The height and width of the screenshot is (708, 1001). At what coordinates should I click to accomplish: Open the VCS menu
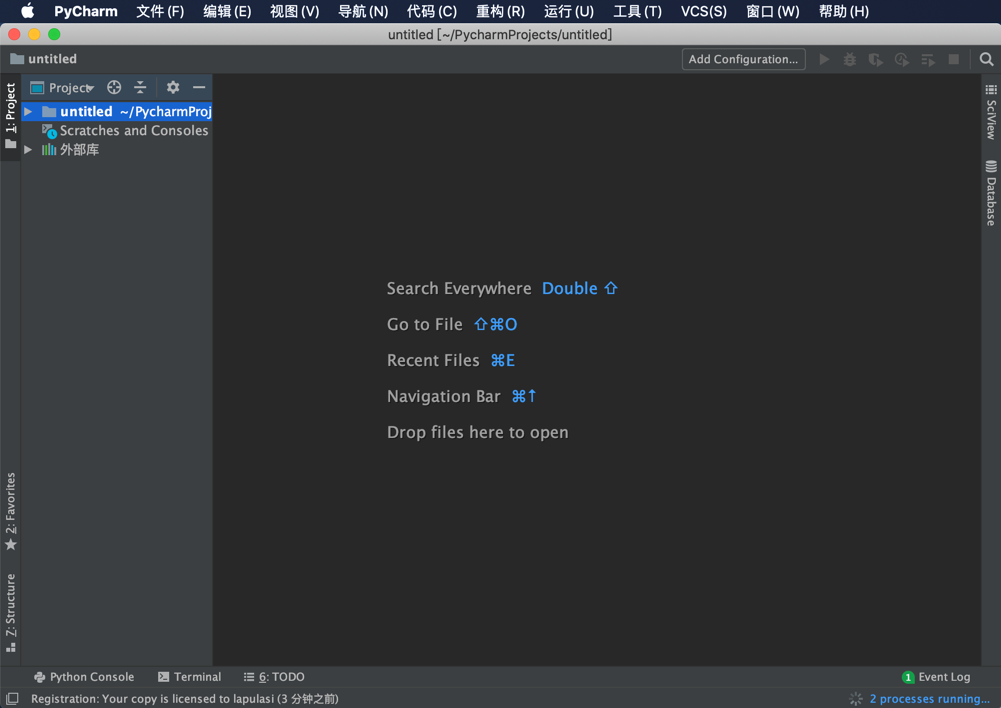tap(703, 11)
